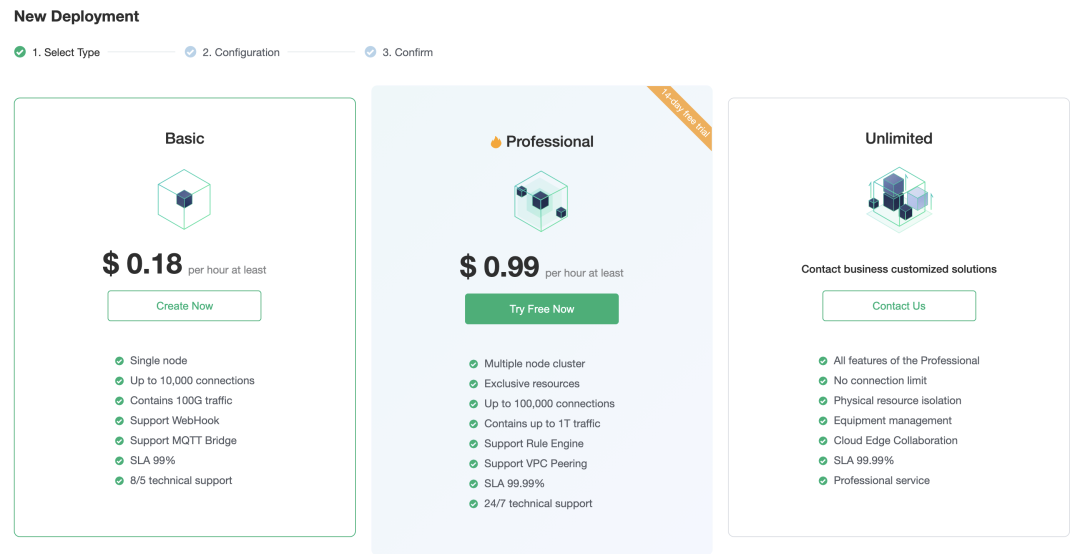This screenshot has width=1080, height=554.
Task: Go to the 2. Configuration step
Action: [x=241, y=52]
